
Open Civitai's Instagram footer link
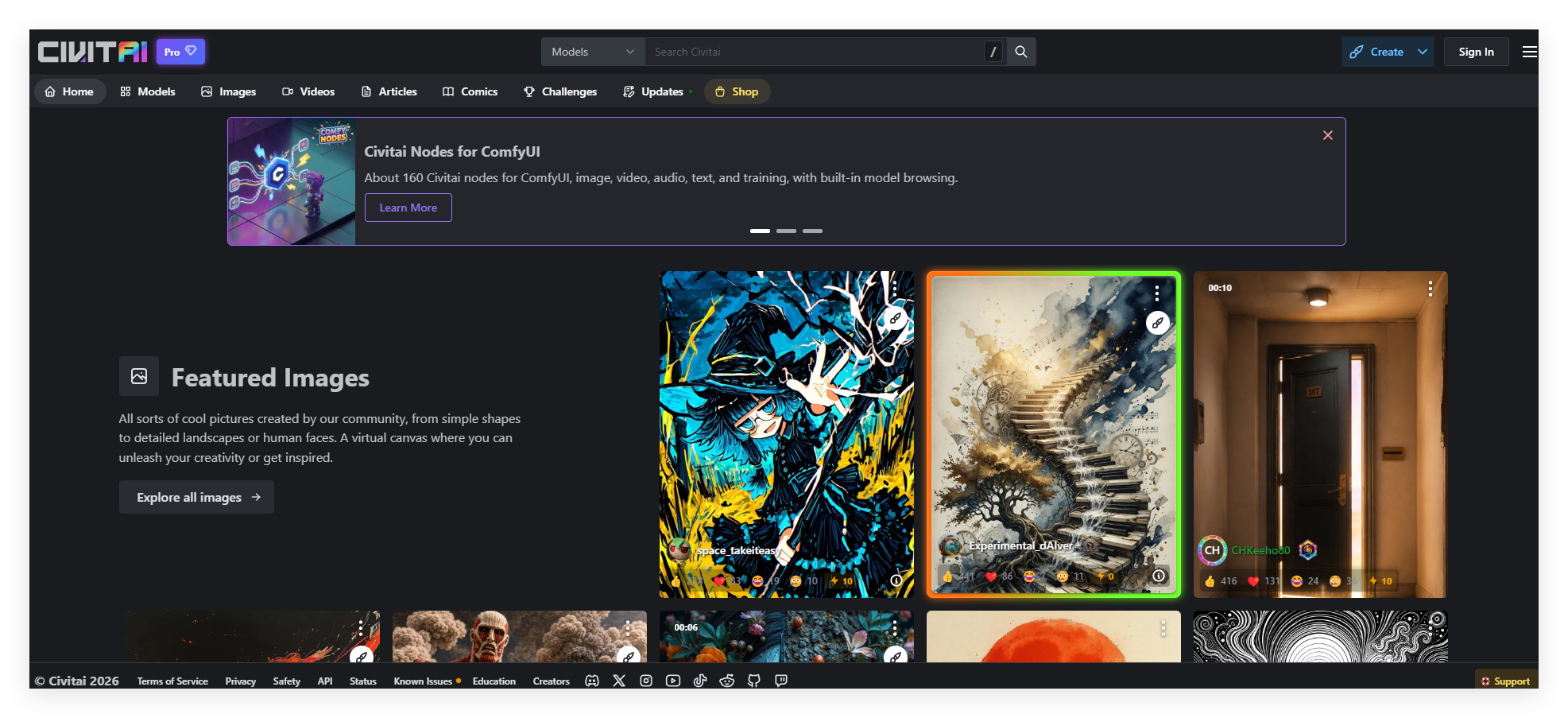tap(646, 681)
